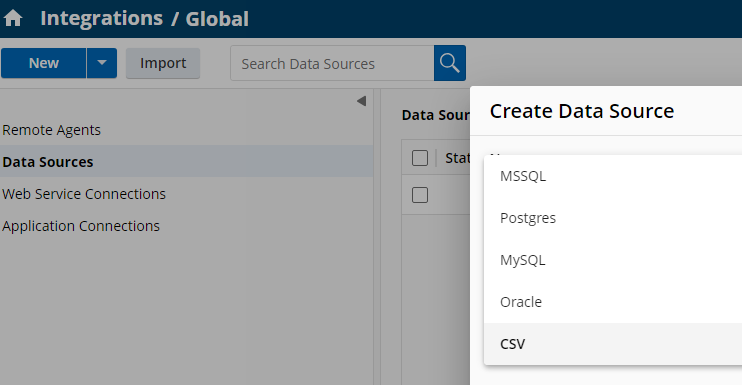742x385 pixels.
Task: Click the Import button
Action: (x=163, y=63)
